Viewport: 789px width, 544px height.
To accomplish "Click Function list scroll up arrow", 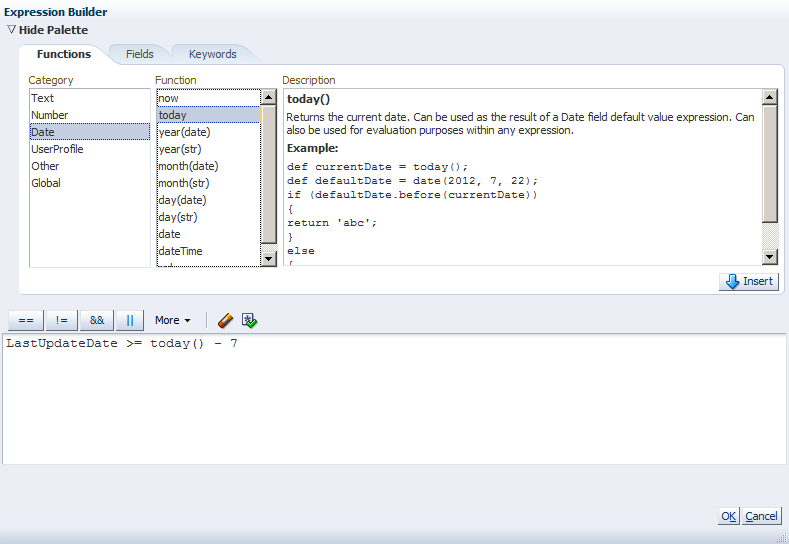I will 269,97.
